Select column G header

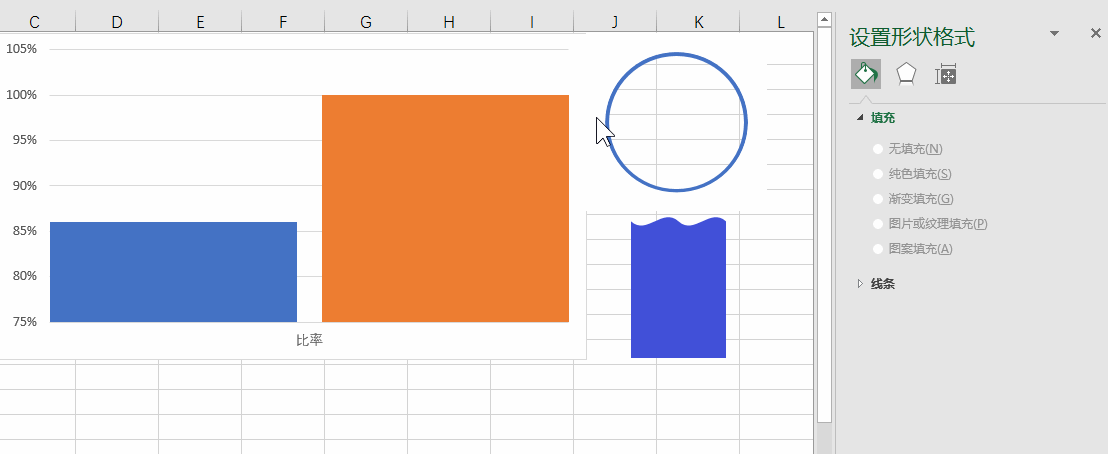pyautogui.click(x=366, y=23)
